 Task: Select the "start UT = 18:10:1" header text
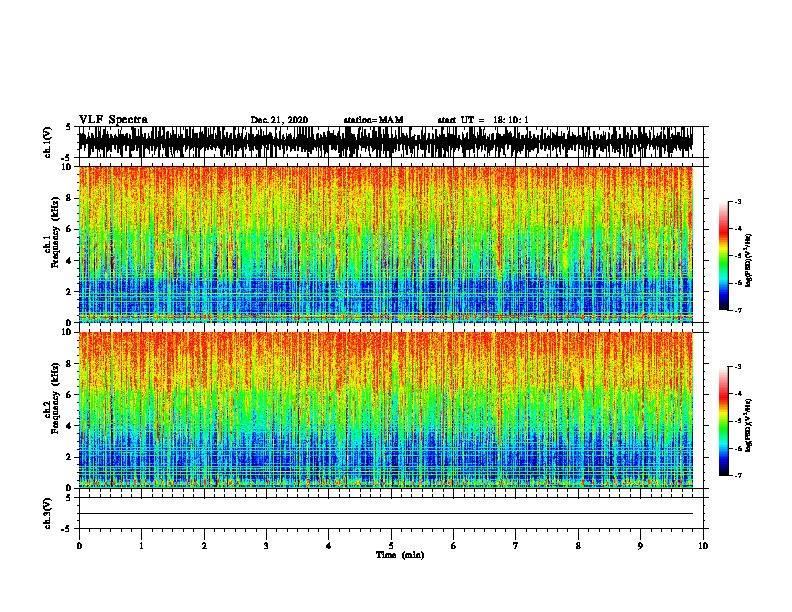pyautogui.click(x=483, y=120)
